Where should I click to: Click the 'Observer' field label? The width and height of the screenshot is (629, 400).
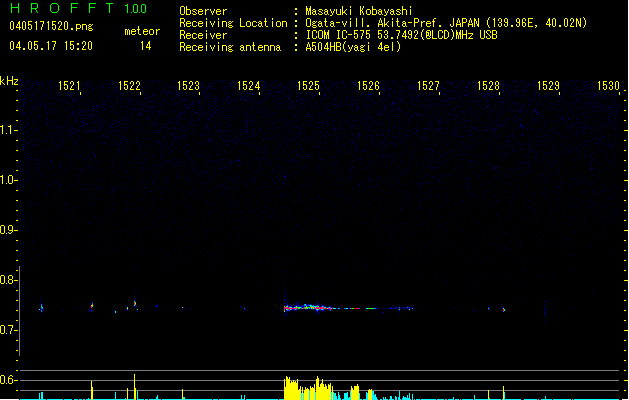click(x=203, y=11)
